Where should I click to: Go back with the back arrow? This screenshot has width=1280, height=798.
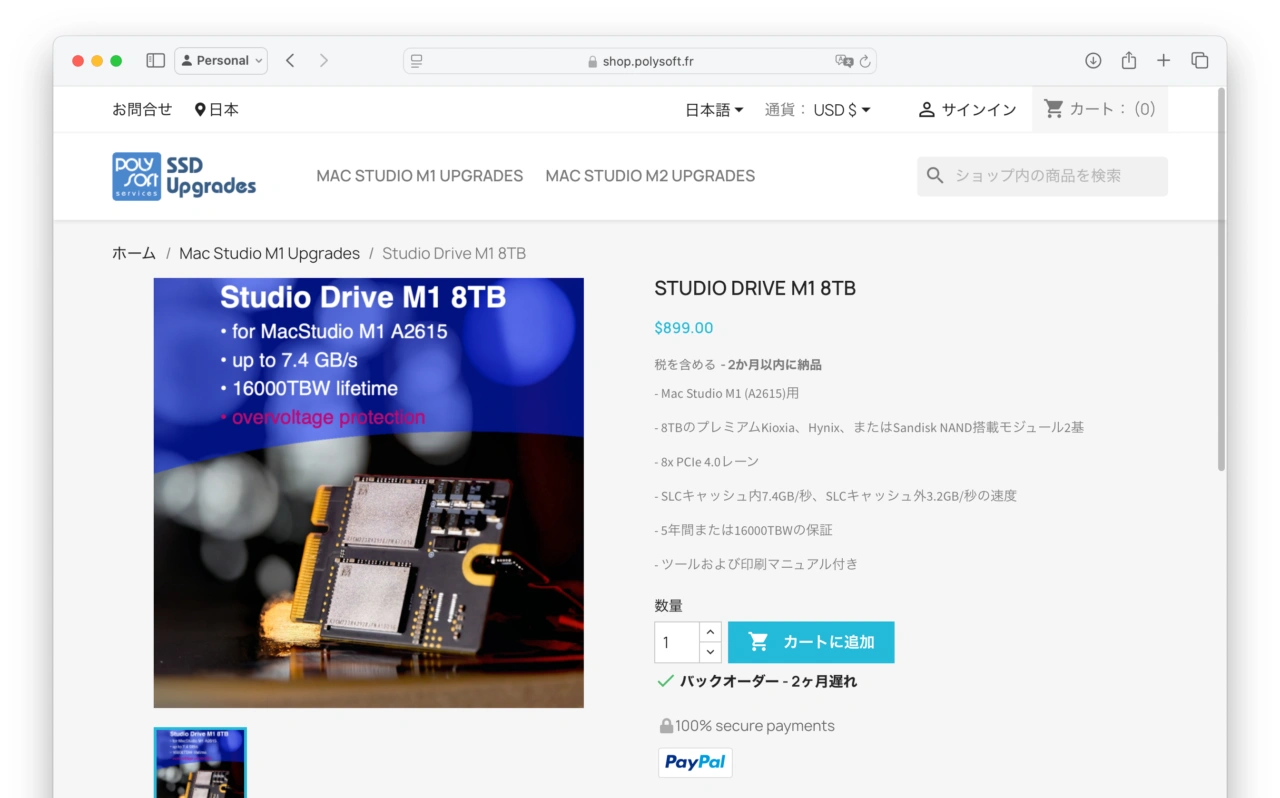click(290, 61)
